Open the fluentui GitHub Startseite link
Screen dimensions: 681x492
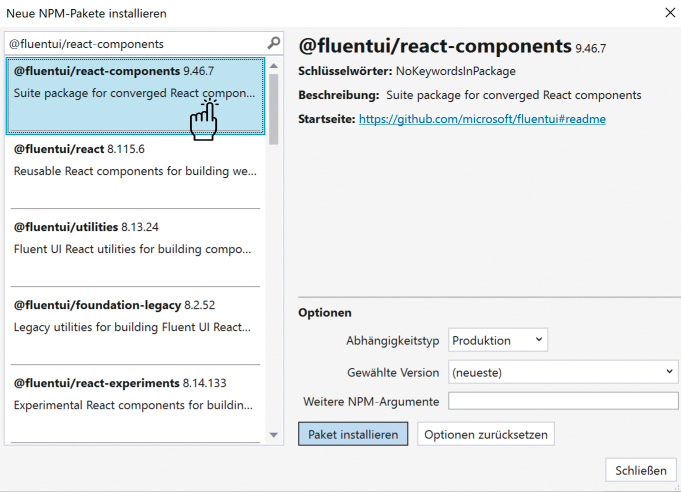[x=482, y=119]
